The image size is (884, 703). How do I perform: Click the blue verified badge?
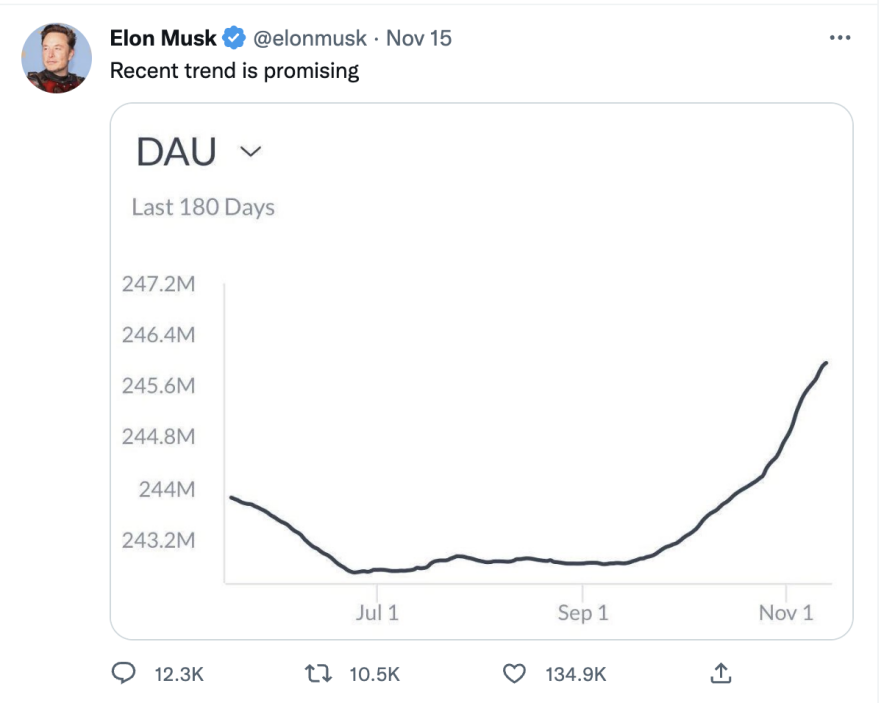(234, 39)
